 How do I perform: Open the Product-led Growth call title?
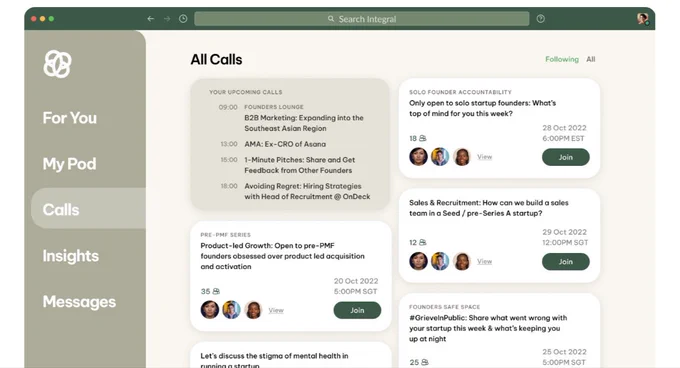282,256
